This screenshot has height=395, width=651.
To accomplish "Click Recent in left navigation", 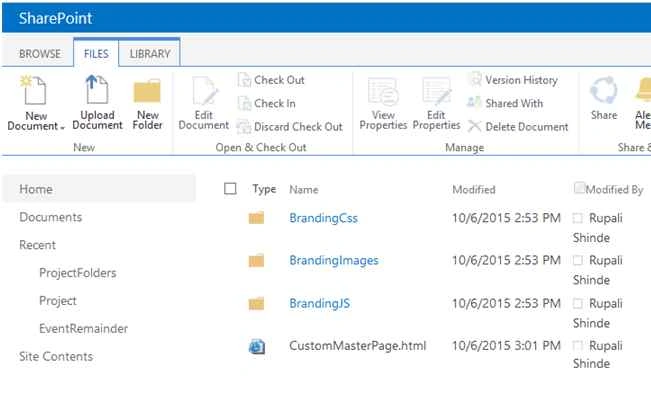I will (x=37, y=245).
